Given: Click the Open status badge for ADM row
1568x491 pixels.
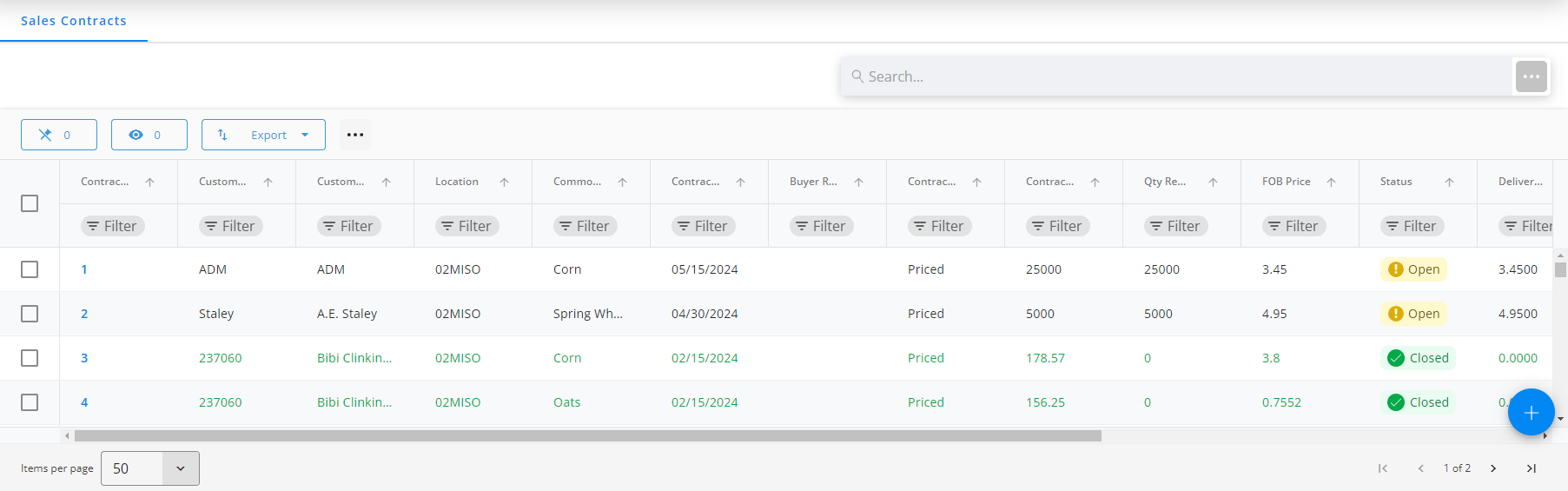Looking at the screenshot, I should coord(1413,269).
